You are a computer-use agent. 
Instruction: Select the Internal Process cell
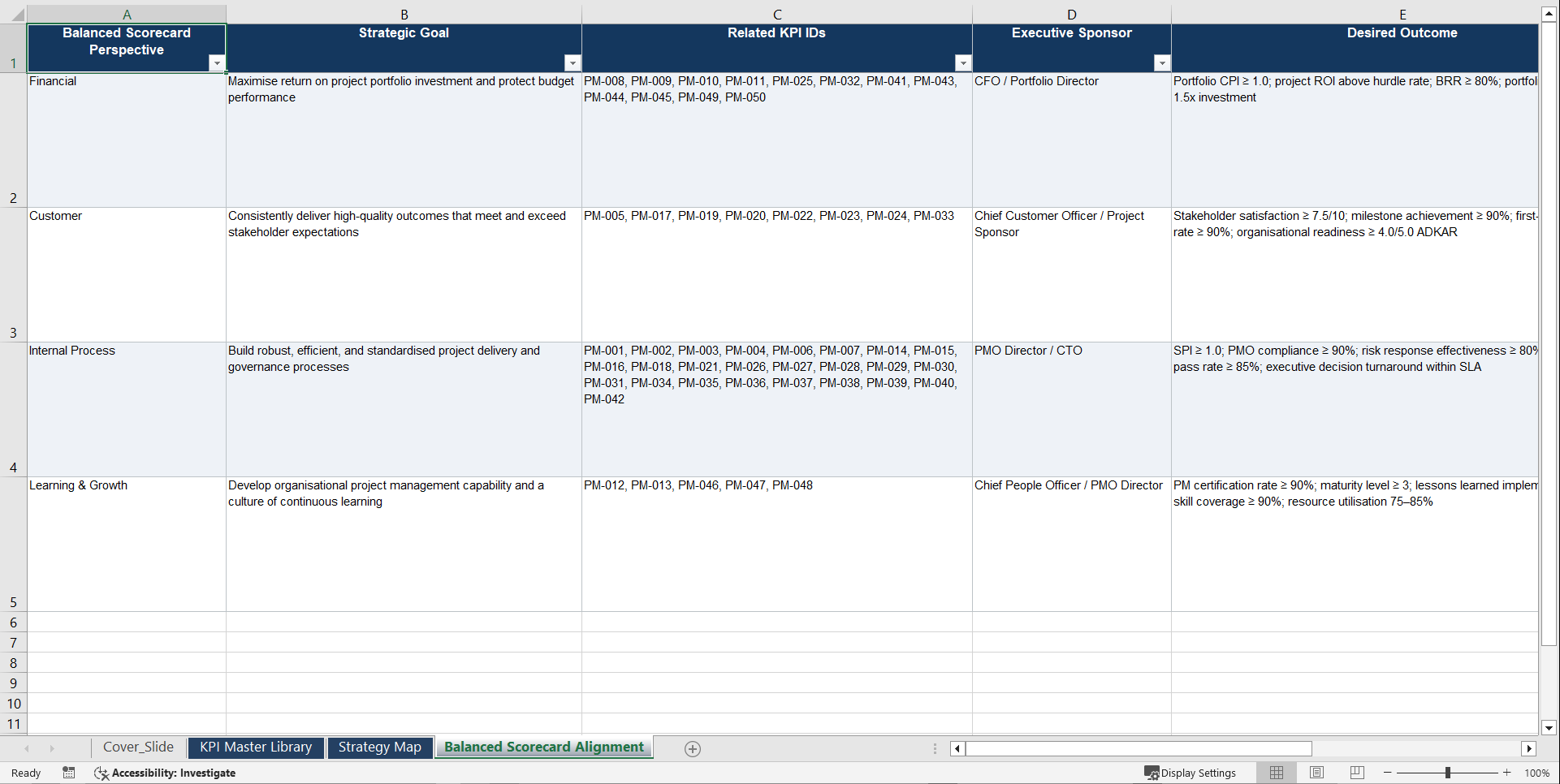pyautogui.click(x=127, y=410)
